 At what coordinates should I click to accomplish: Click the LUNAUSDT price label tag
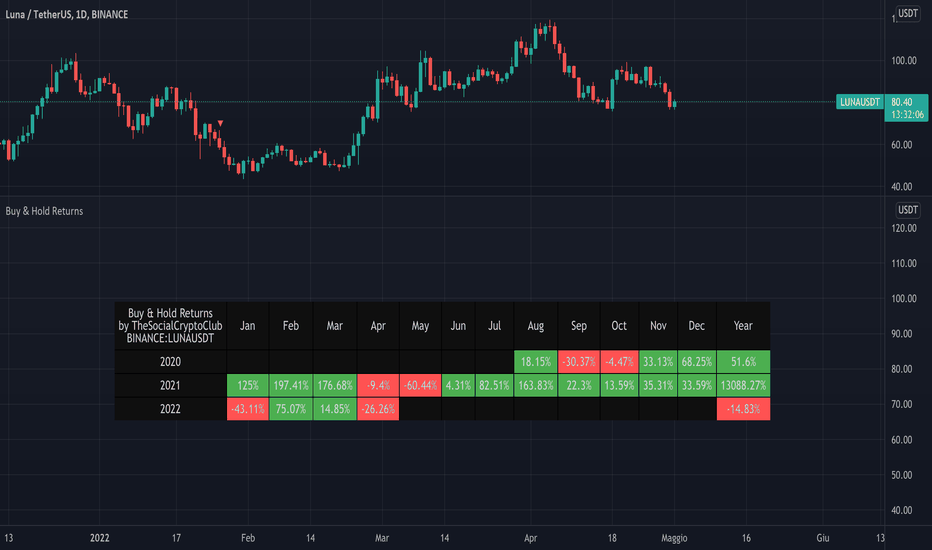tap(859, 102)
